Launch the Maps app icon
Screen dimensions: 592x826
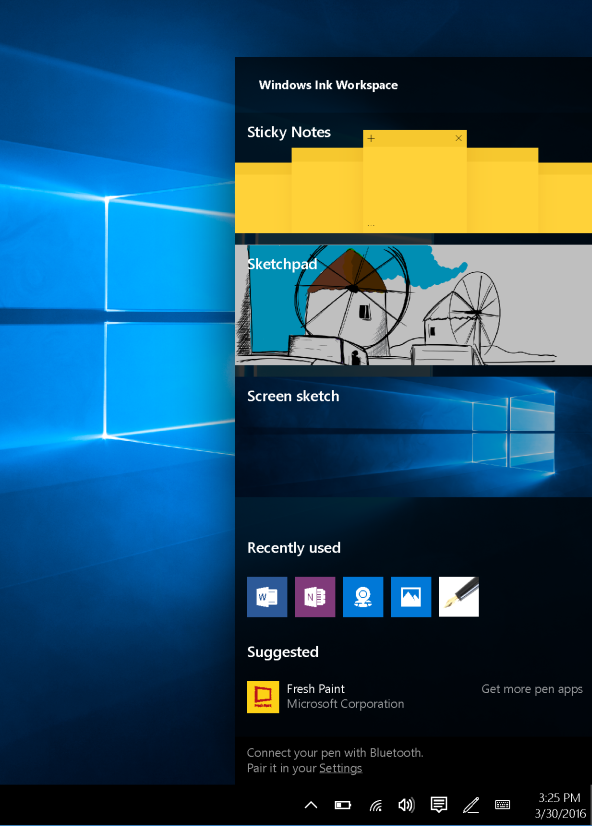tap(363, 597)
